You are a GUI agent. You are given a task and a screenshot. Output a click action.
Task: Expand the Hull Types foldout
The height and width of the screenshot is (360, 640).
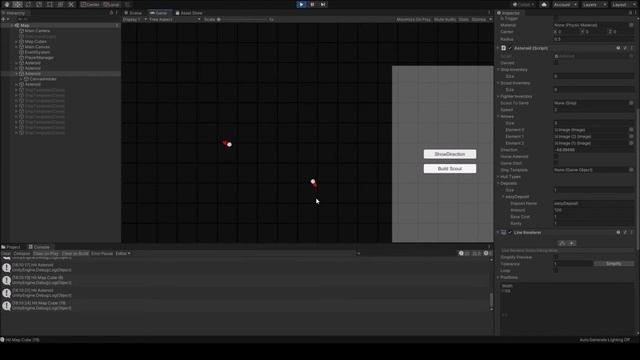tap(498, 177)
